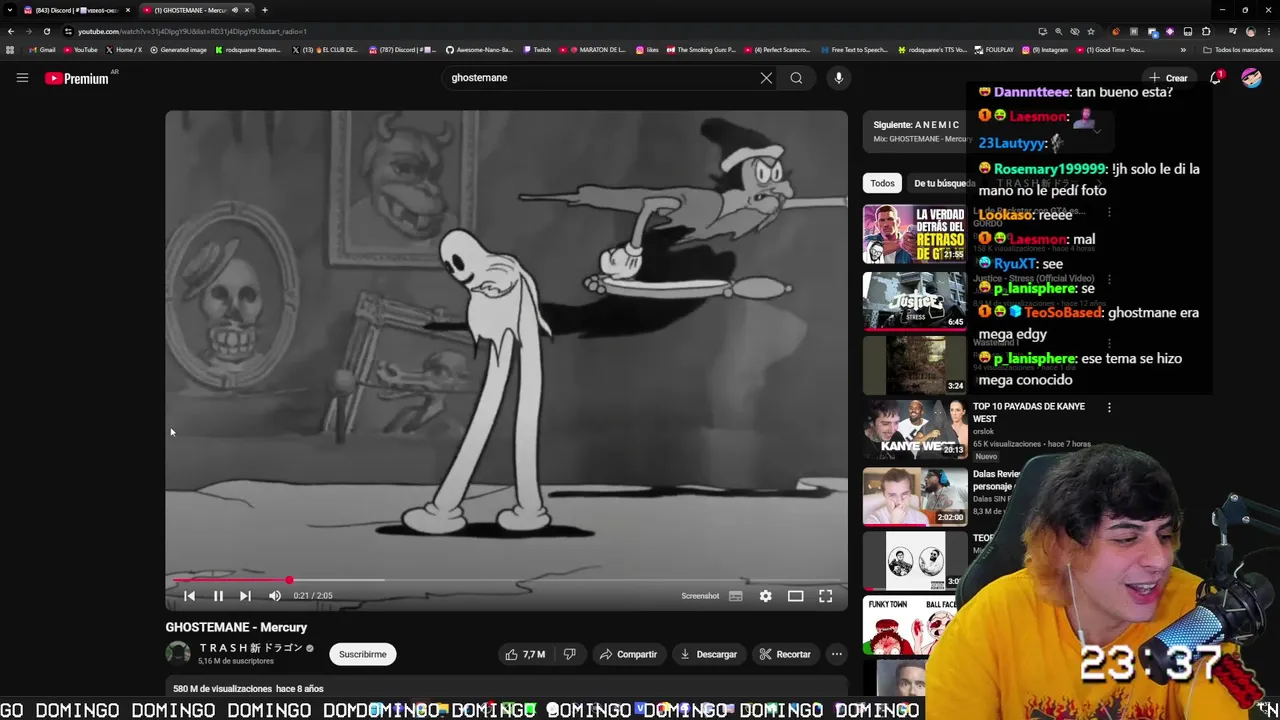Click the youtube.com address bar
This screenshot has height=720, width=1280.
coord(540,31)
